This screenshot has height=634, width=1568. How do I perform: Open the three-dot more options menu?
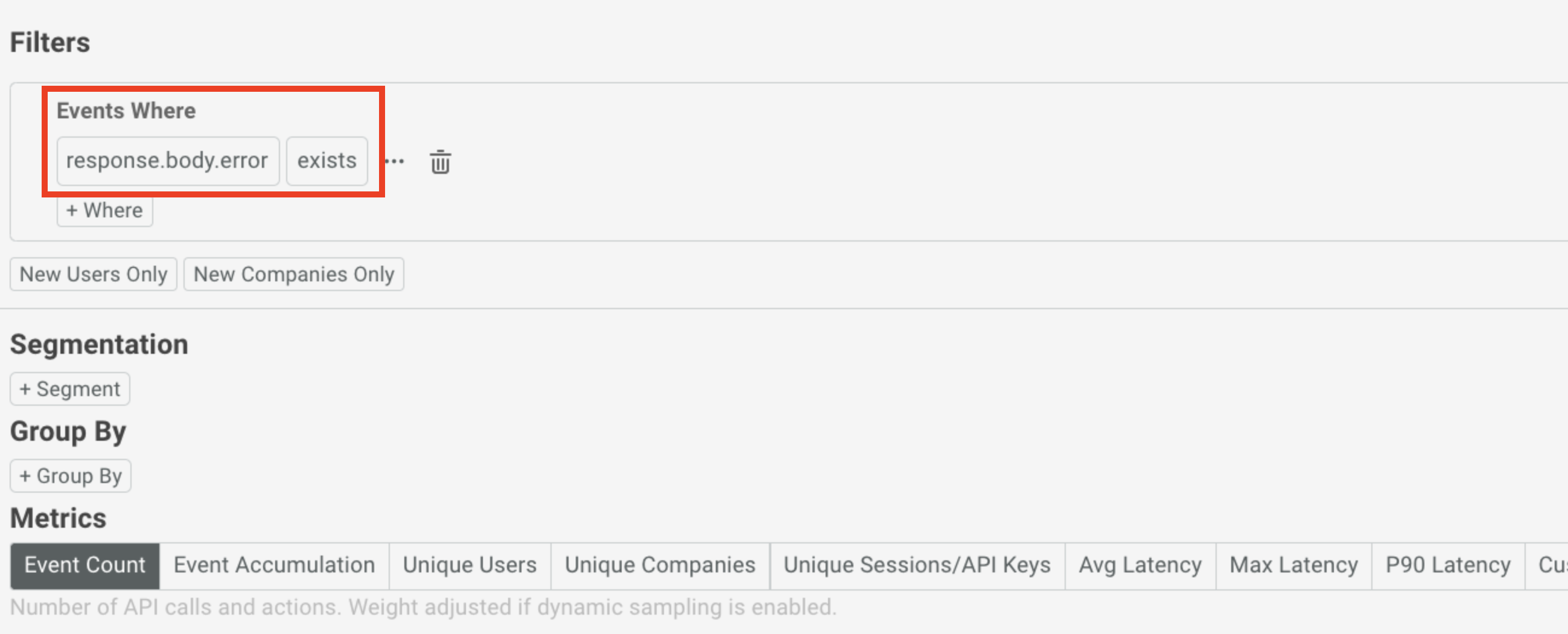click(395, 161)
